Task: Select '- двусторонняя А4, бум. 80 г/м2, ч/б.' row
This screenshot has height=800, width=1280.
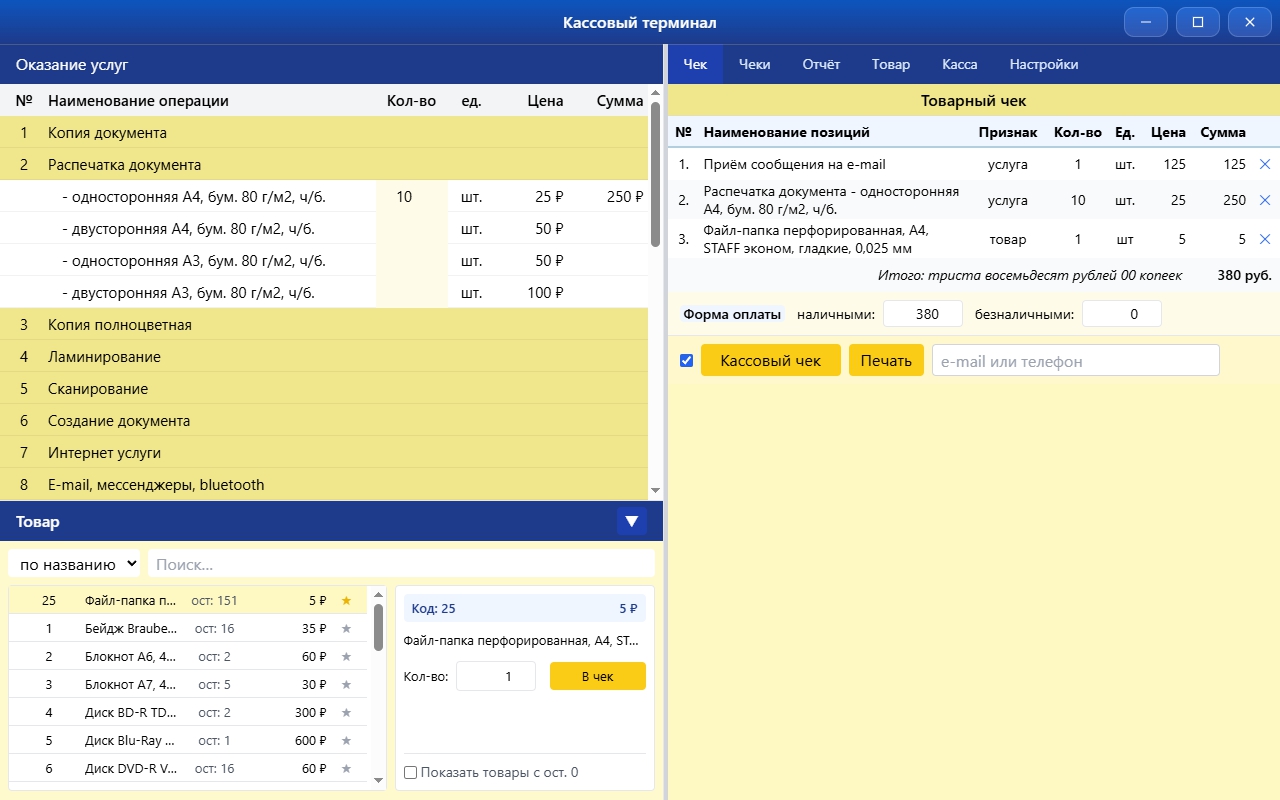Action: (x=324, y=229)
